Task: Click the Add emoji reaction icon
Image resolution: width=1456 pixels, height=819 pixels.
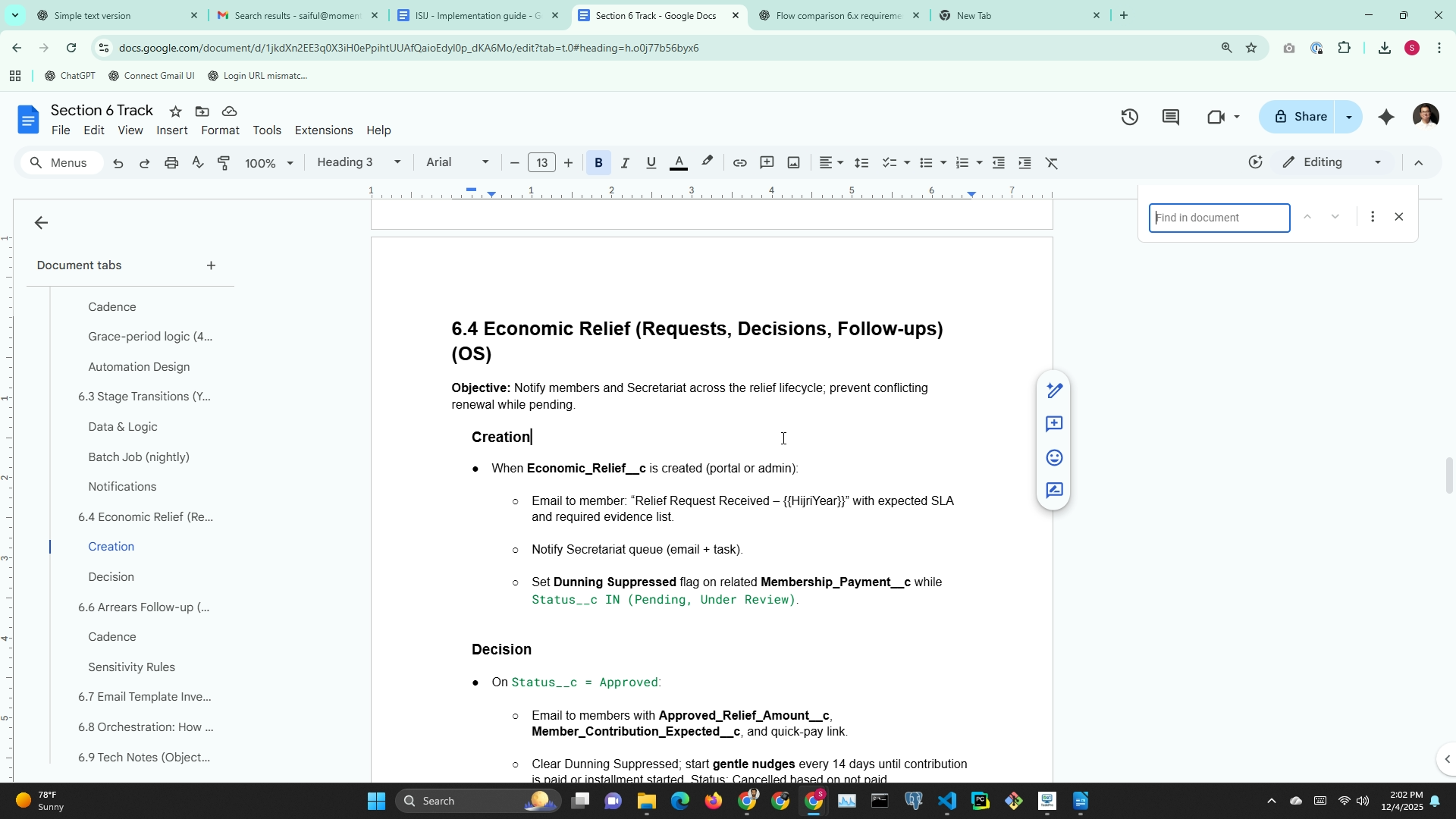Action: coord(1053,457)
